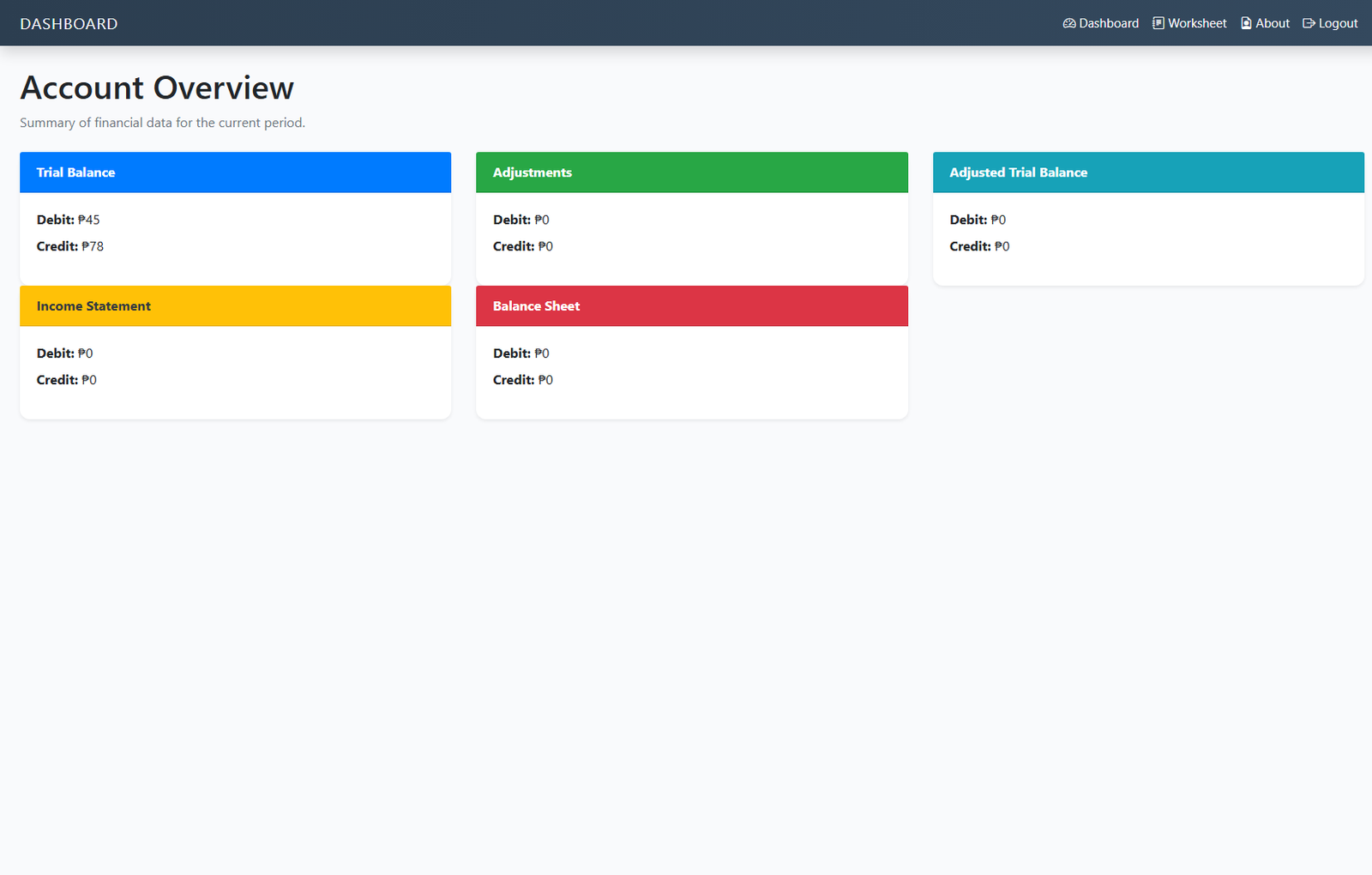
Task: Click the teal Adjusted Trial Balance header
Action: [x=1147, y=172]
